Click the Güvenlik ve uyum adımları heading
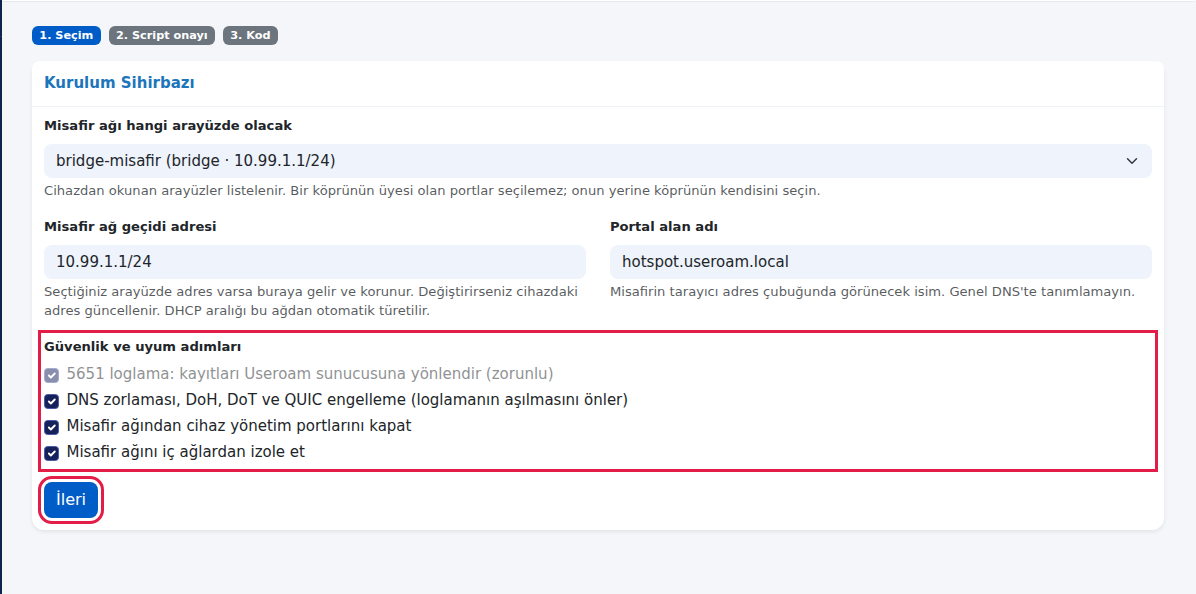 click(x=143, y=347)
